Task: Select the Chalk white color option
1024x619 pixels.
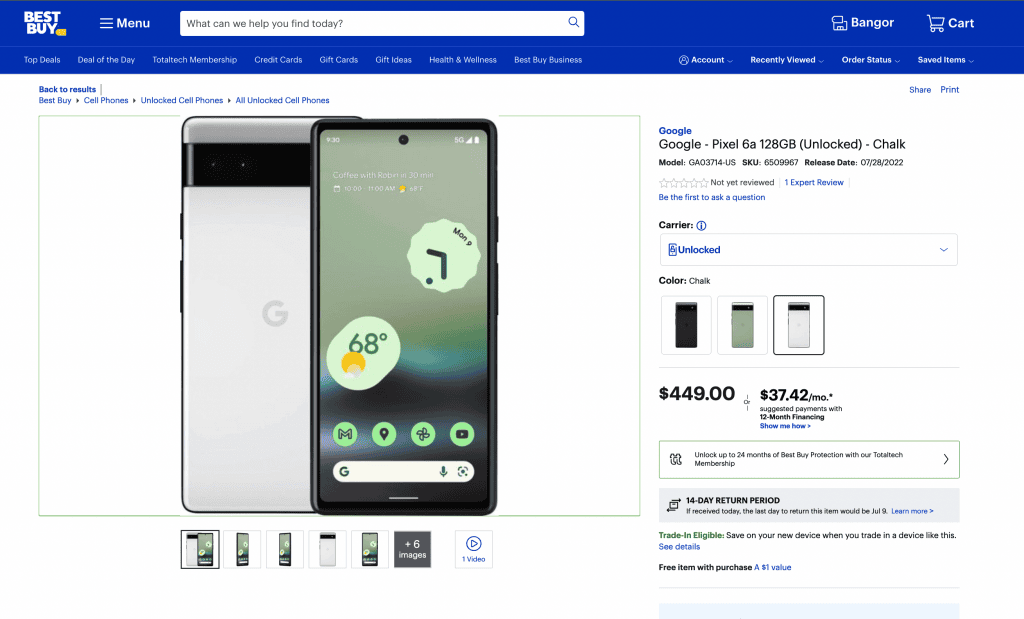Action: pos(799,325)
